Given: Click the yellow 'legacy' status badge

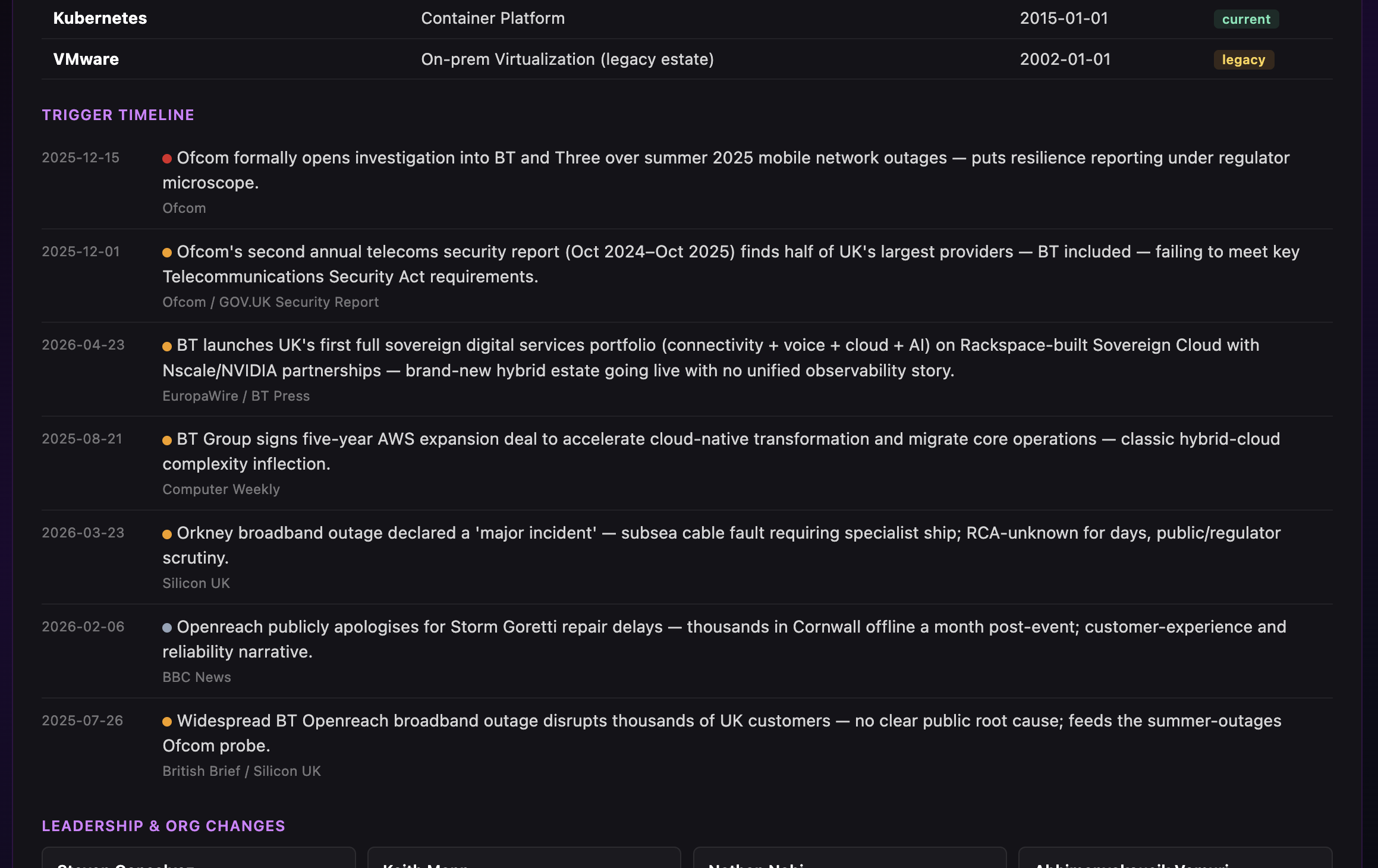Looking at the screenshot, I should point(1244,59).
